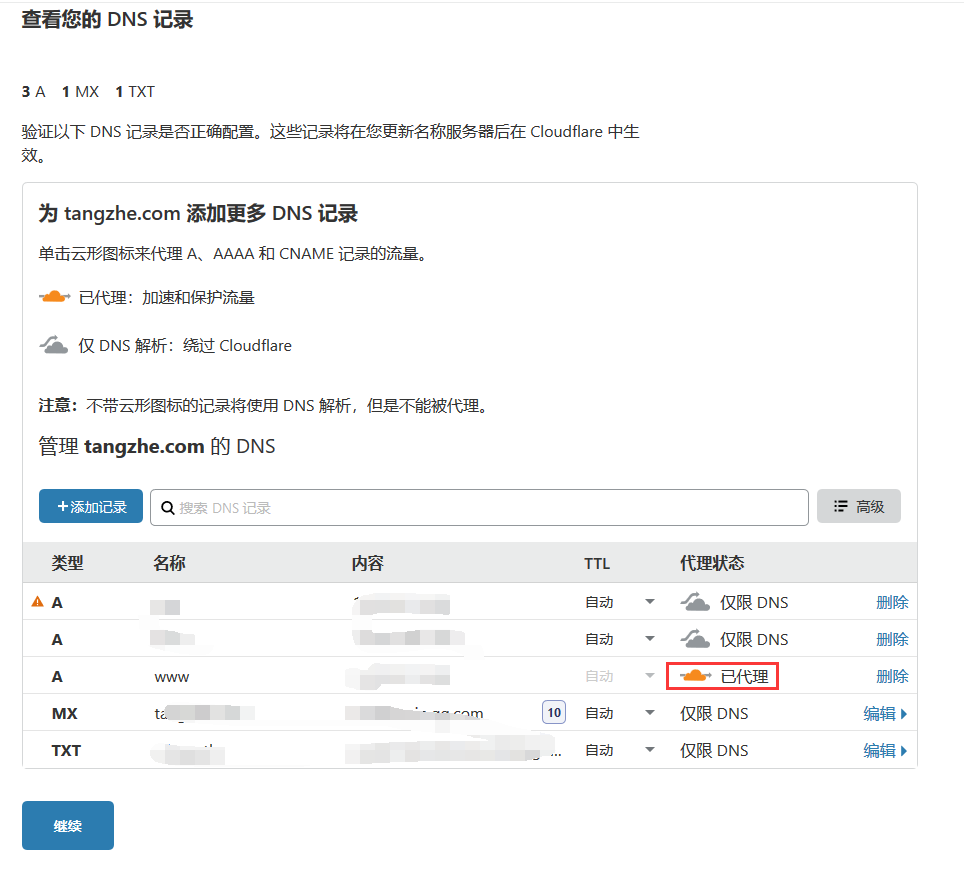Click the 类型 column header

(68, 563)
